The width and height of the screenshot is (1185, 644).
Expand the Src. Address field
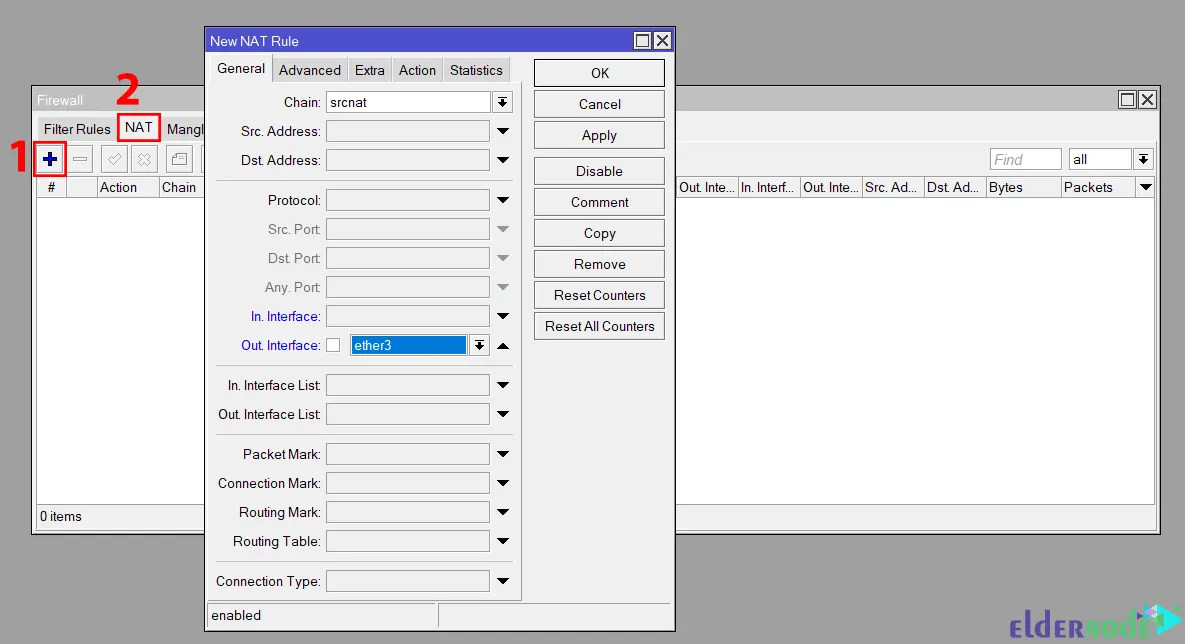click(503, 131)
